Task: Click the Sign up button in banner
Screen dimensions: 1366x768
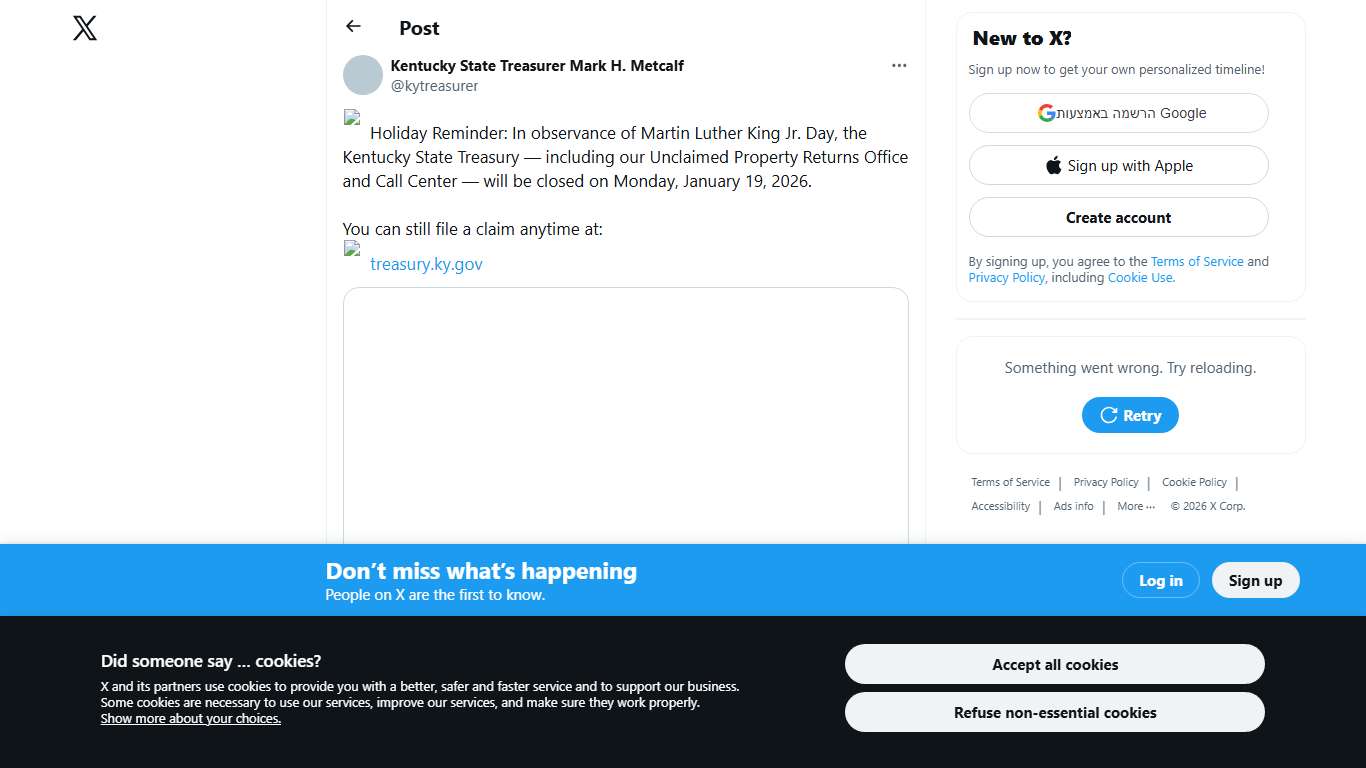Action: (x=1255, y=581)
